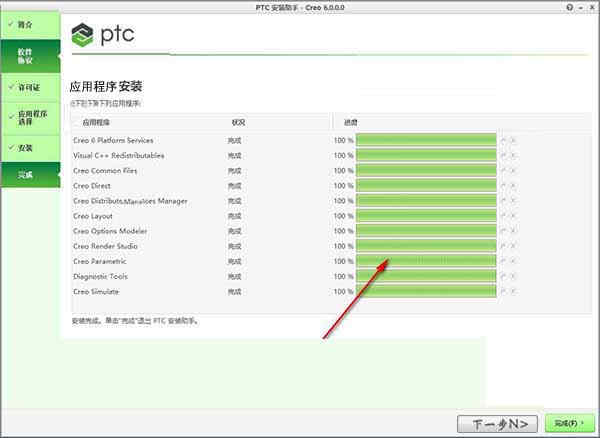Click the retry arrow icon for Creo Layout

504,216
